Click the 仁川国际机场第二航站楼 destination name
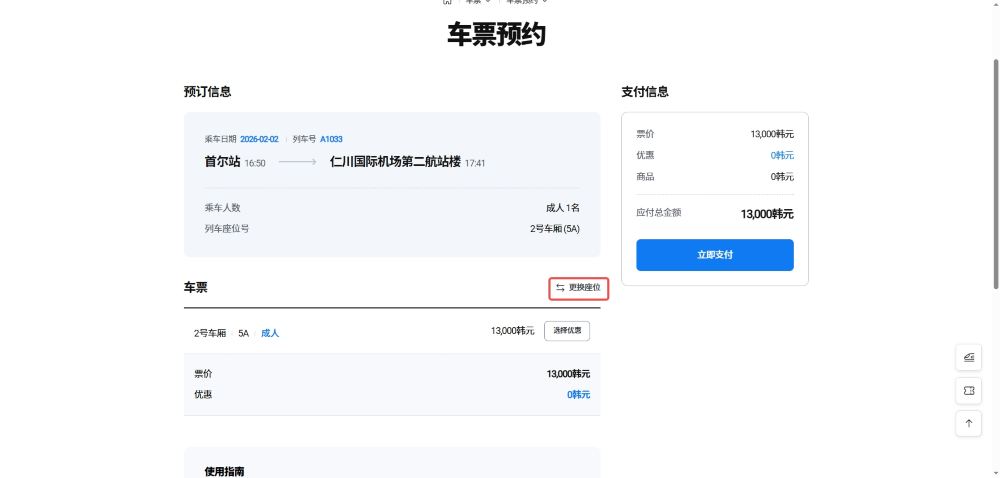 point(395,162)
